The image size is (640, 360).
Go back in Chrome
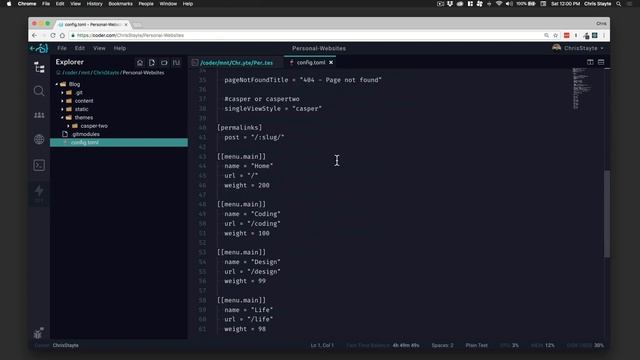(x=34, y=36)
